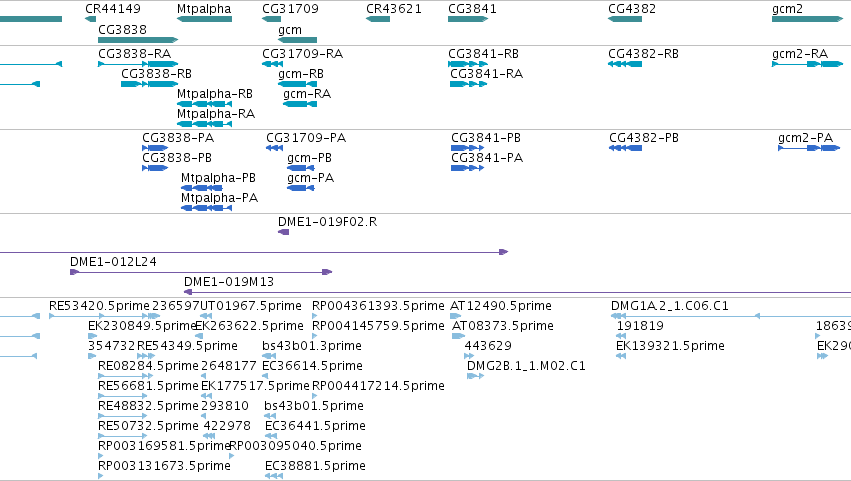The width and height of the screenshot is (851, 481).
Task: Select EST EK139321.5prime
Action: tap(670, 346)
